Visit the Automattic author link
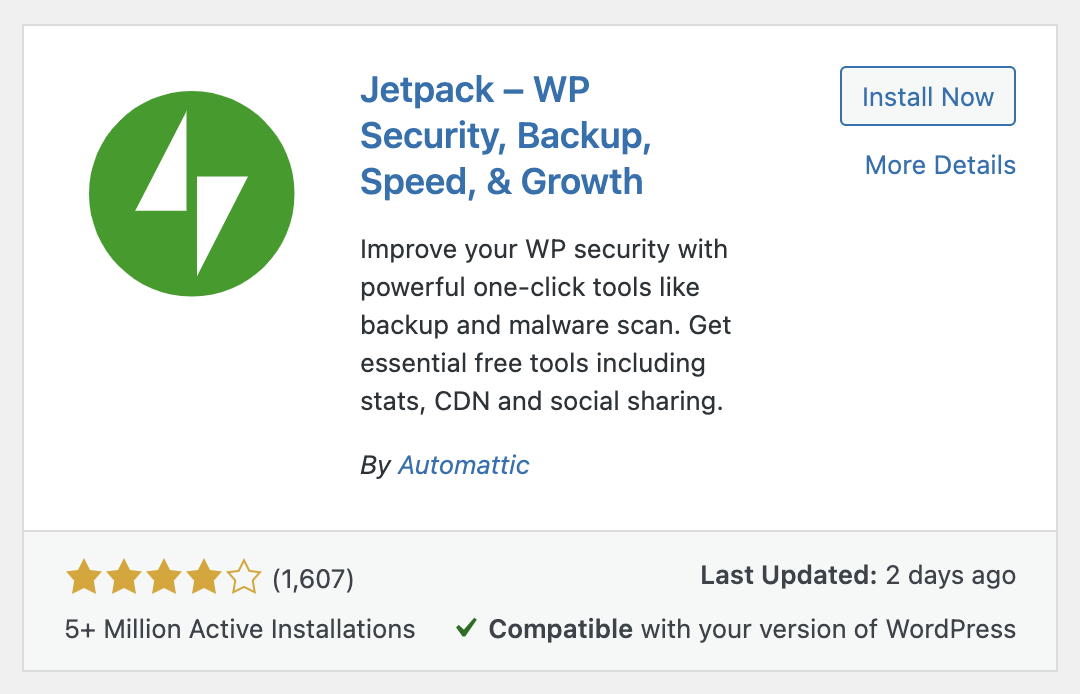1080x694 pixels. (463, 465)
